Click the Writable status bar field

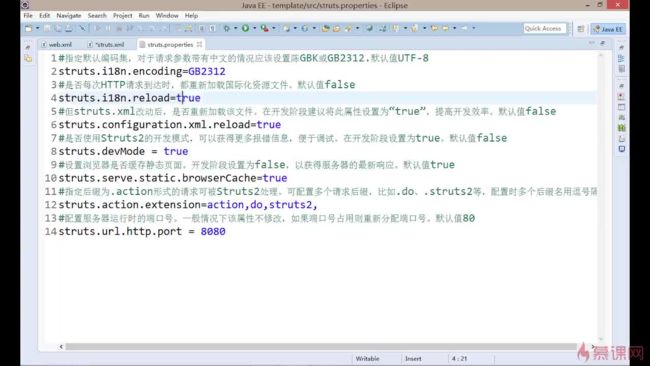(x=368, y=359)
